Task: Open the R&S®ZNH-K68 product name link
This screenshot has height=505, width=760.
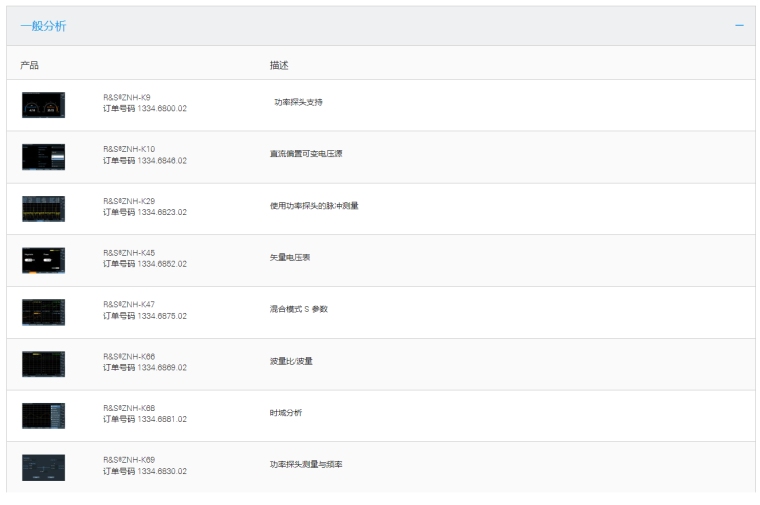Action: point(129,408)
